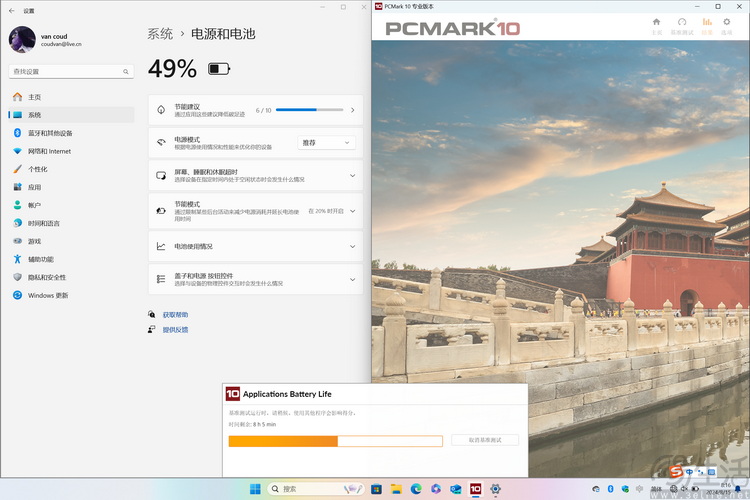Expand 盖子和电源按钮控件 section
Screen dimensions: 750x500
[352, 279]
